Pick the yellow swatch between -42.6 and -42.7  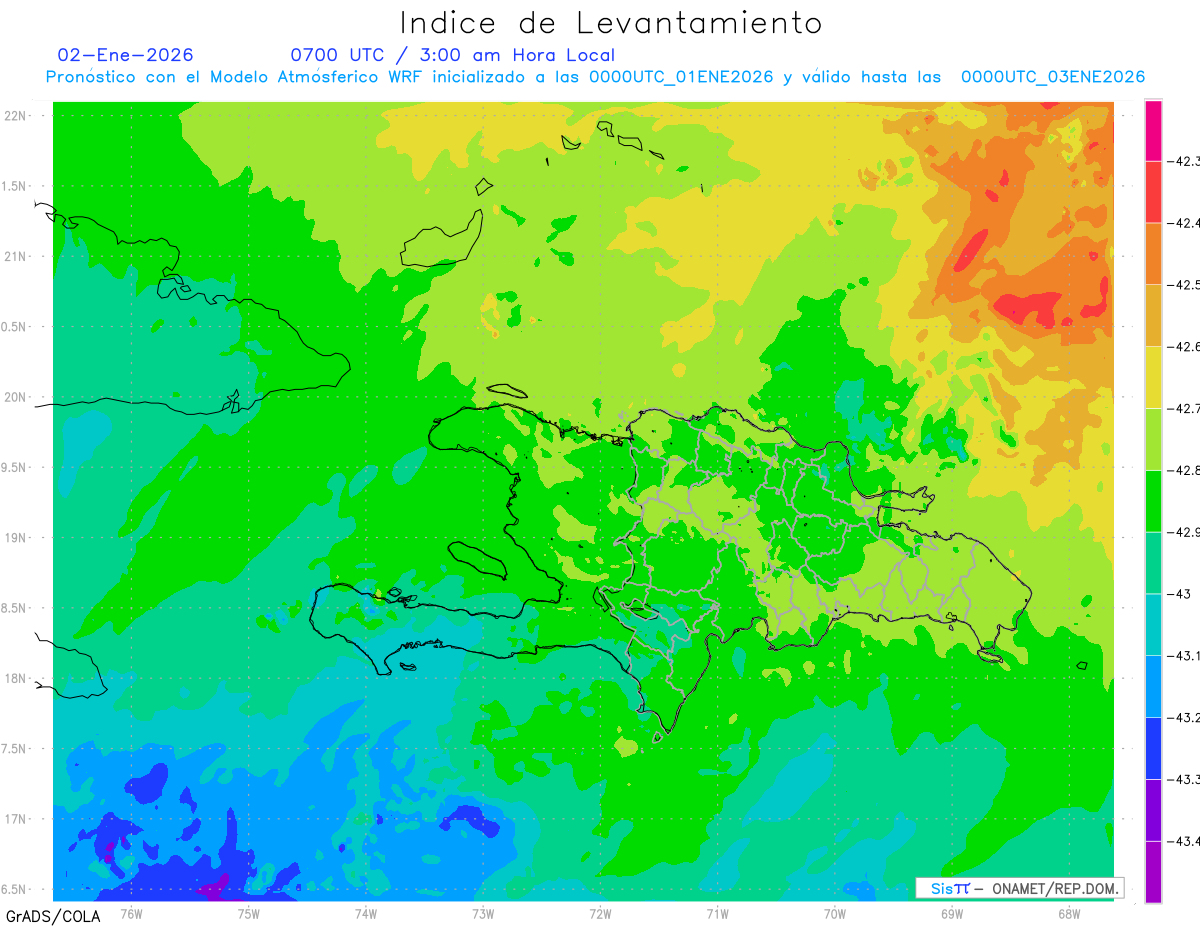click(x=1153, y=377)
